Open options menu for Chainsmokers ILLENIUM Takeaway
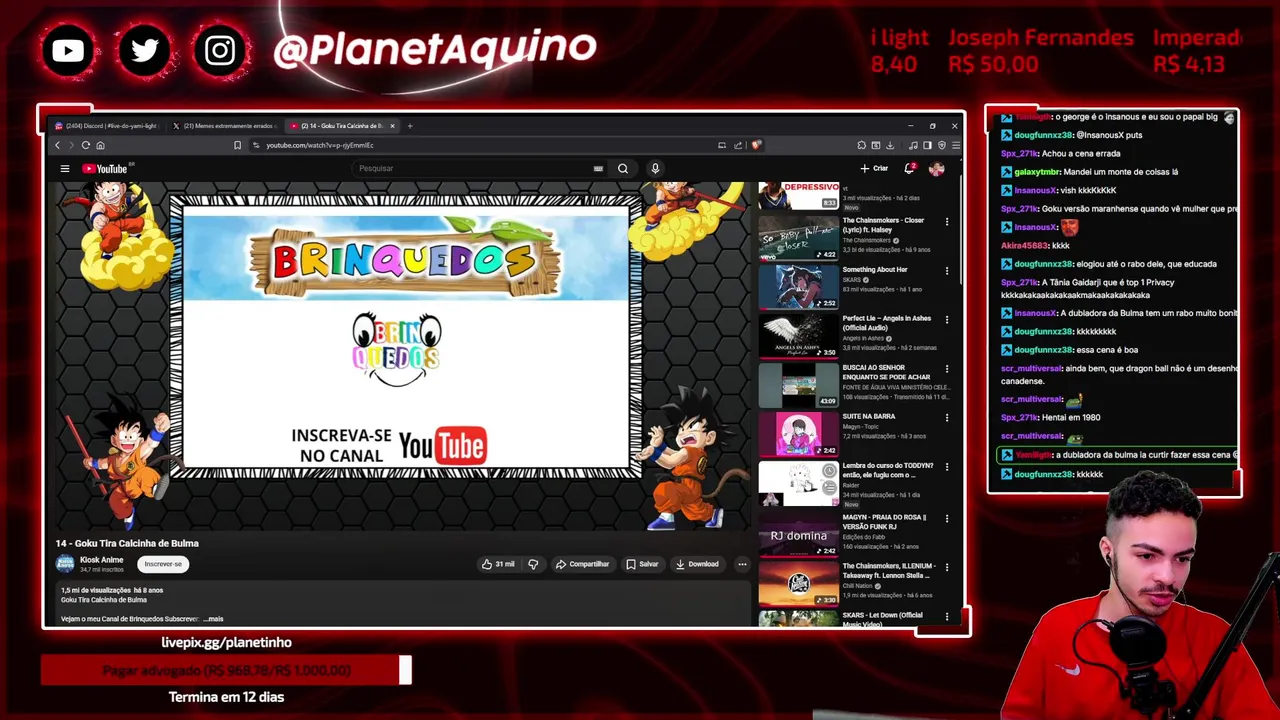1280x720 pixels. 947,568
